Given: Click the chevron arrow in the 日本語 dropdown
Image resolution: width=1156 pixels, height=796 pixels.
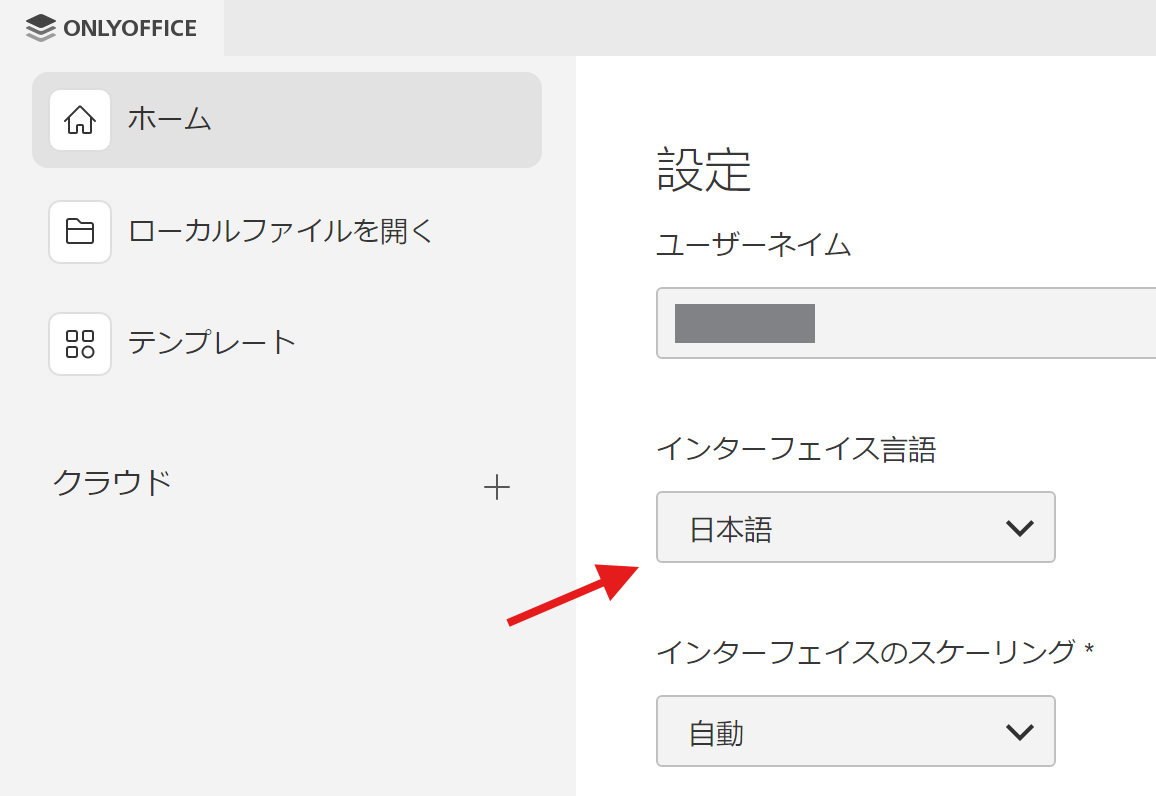Looking at the screenshot, I should [x=1019, y=528].
